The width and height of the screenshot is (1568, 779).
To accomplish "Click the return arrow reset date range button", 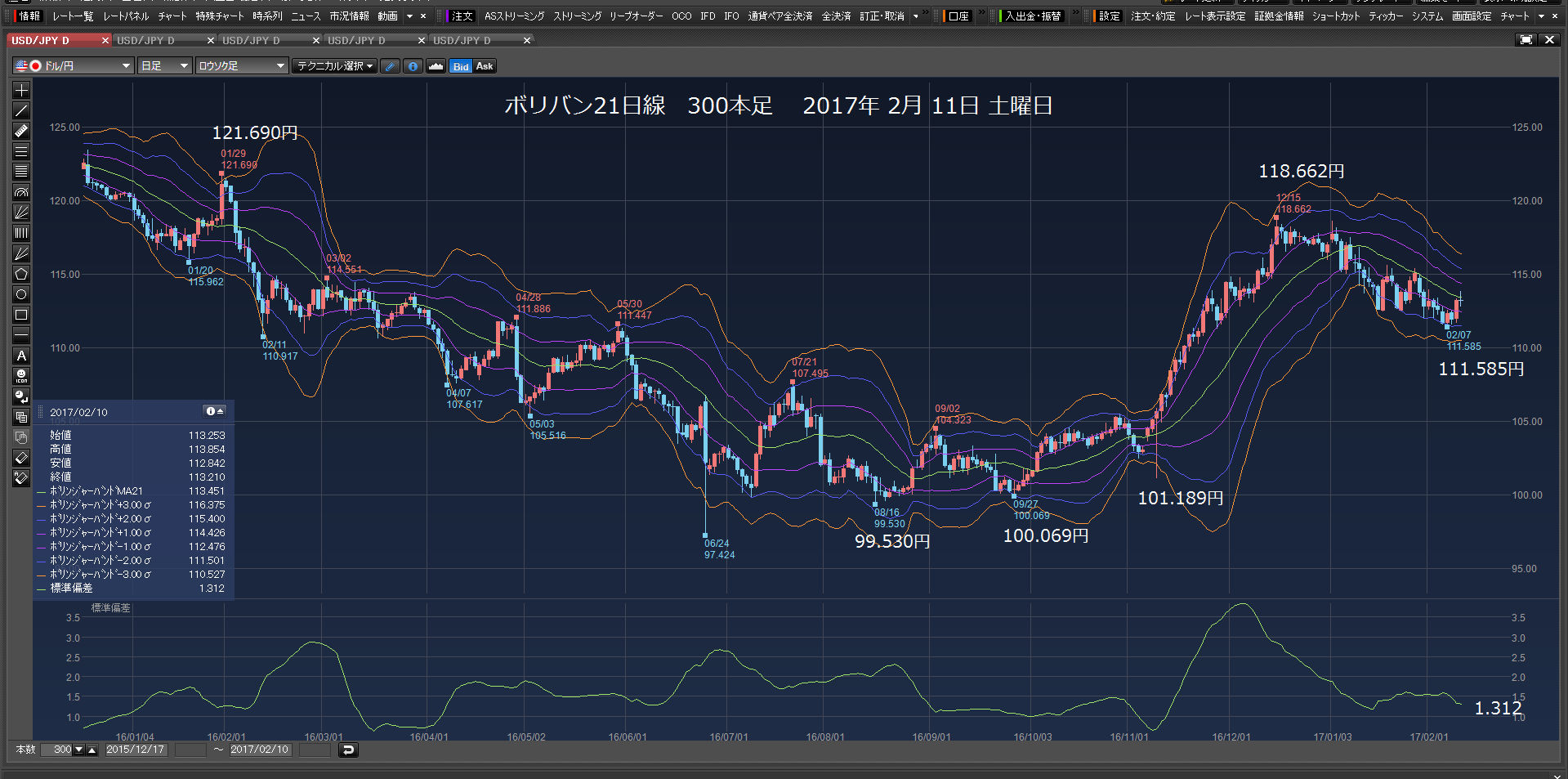I will tap(348, 750).
